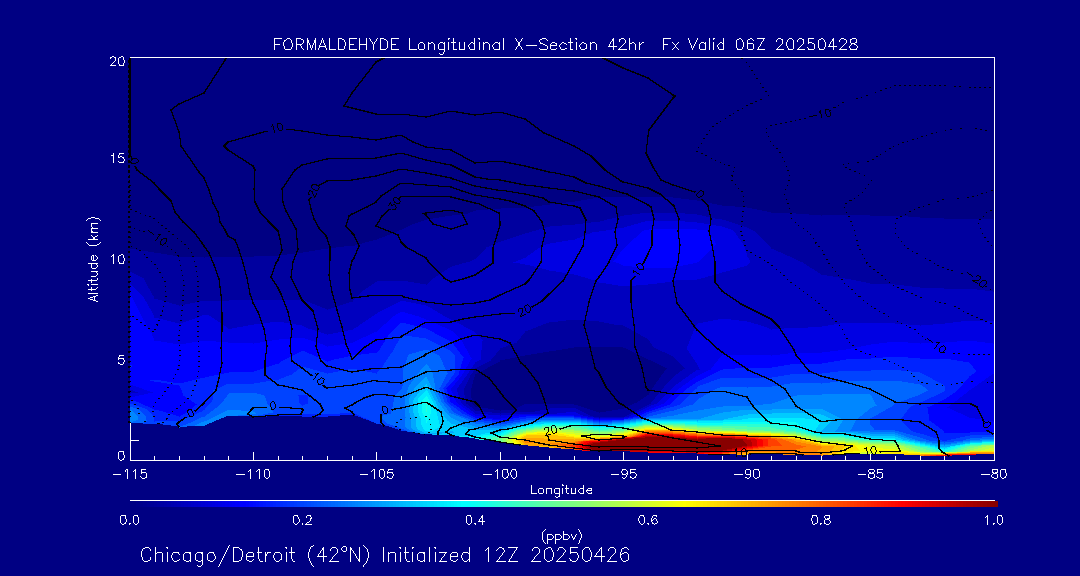Click the color scale label '1.0'
Viewport: 1080px width, 576px height.
993,520
